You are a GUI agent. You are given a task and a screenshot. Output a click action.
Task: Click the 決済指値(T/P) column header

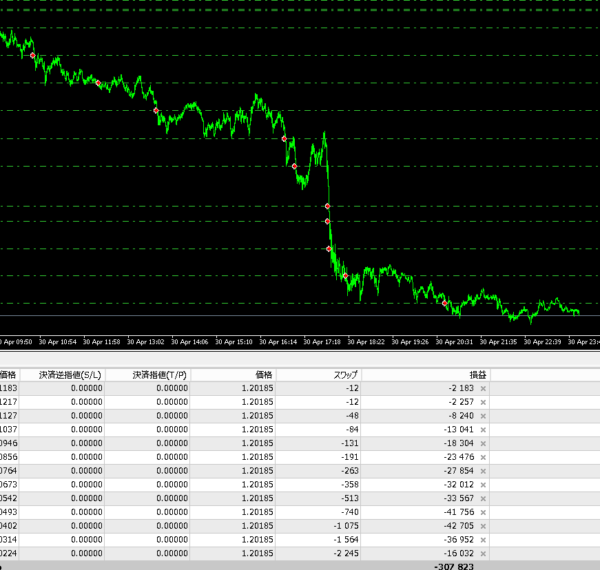tap(160, 374)
